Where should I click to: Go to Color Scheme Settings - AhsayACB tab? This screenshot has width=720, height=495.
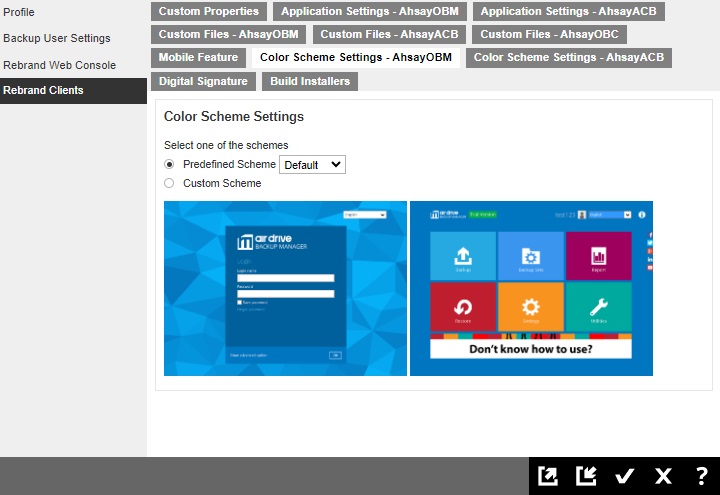pos(568,58)
